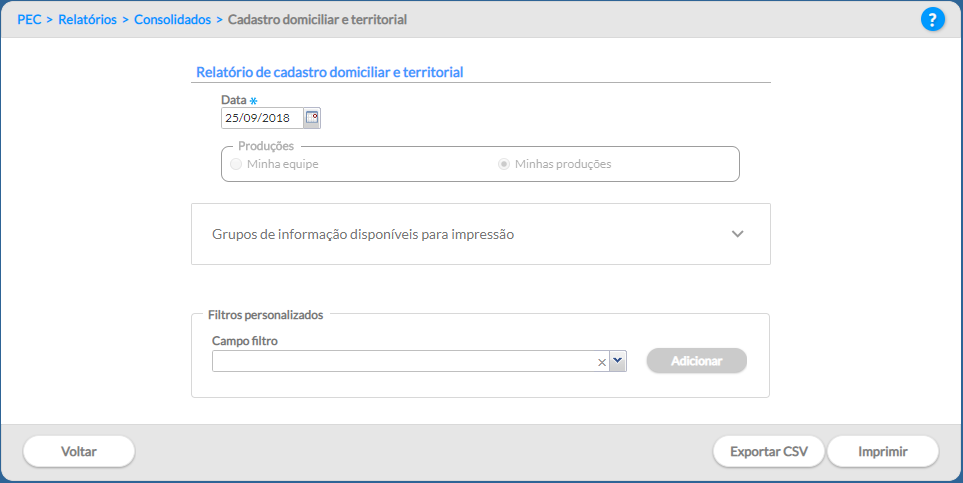Print report with Imprimir button

tap(883, 451)
